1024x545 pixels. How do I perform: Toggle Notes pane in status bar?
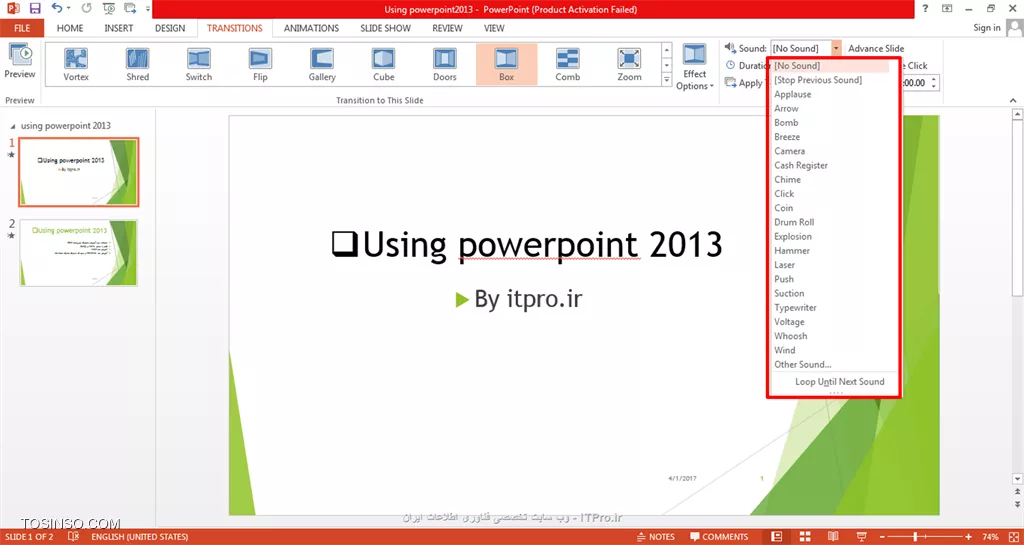tap(656, 537)
